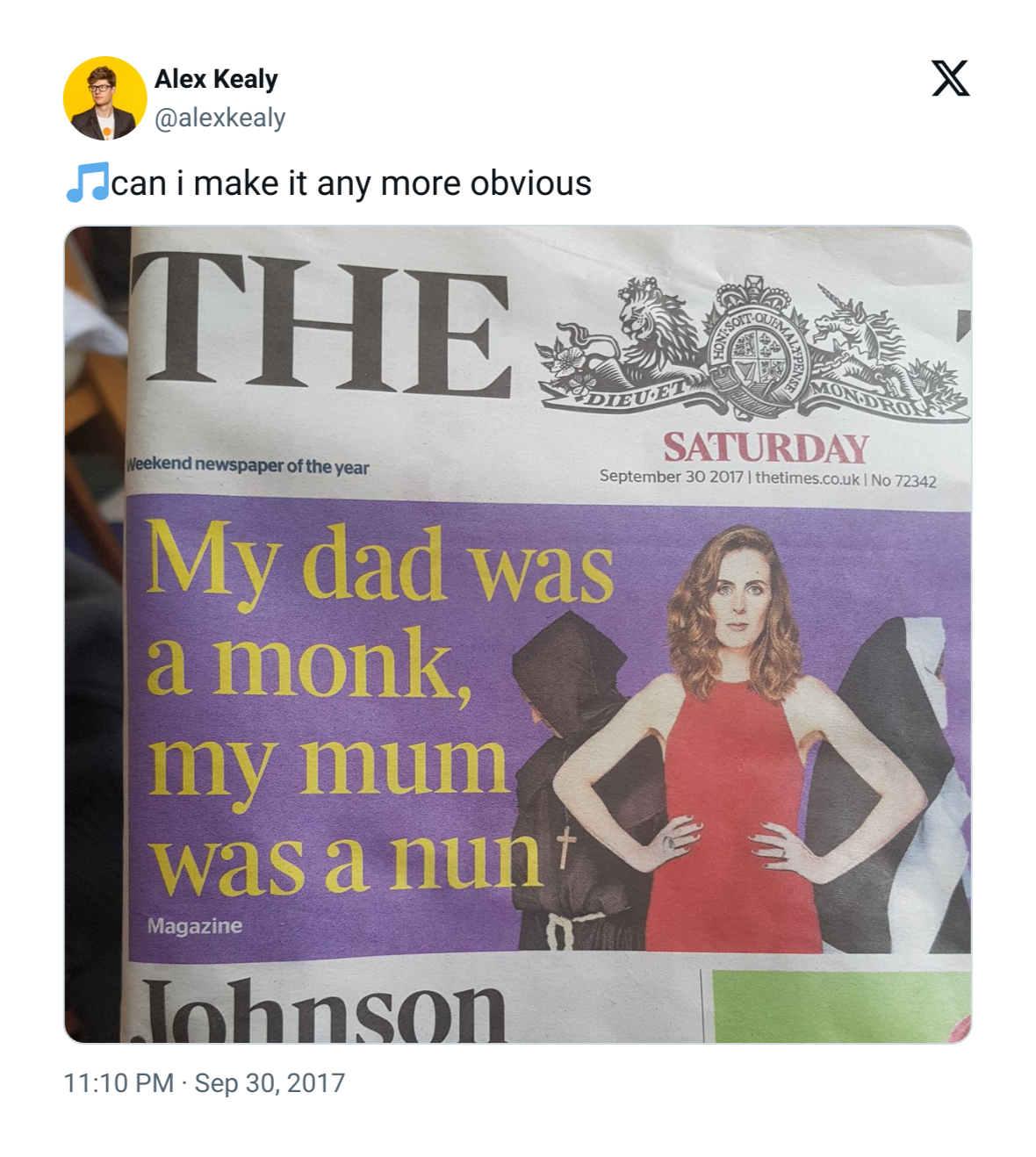Click the Magazine label
The height and width of the screenshot is (1157, 1036).
tap(195, 926)
